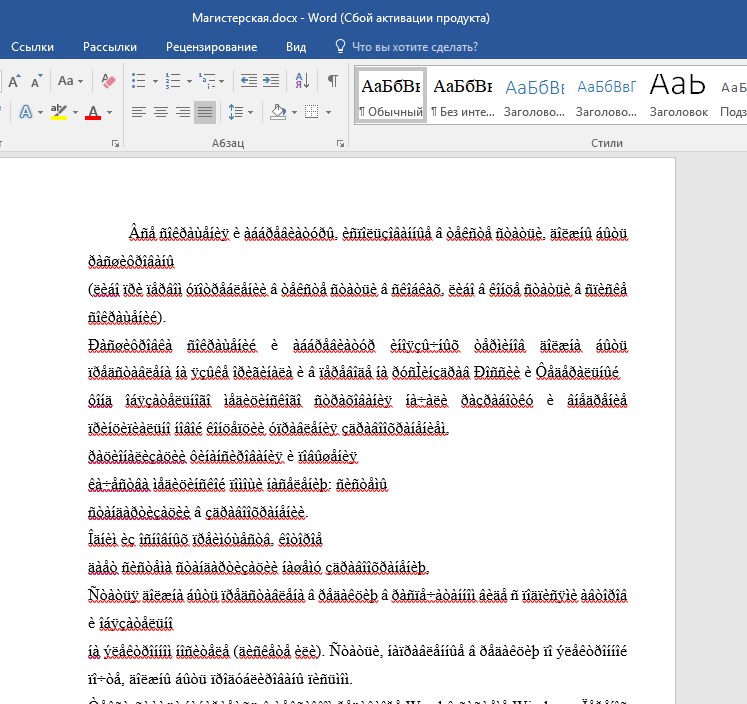
Task: Toggle right text alignment
Action: click(x=183, y=111)
